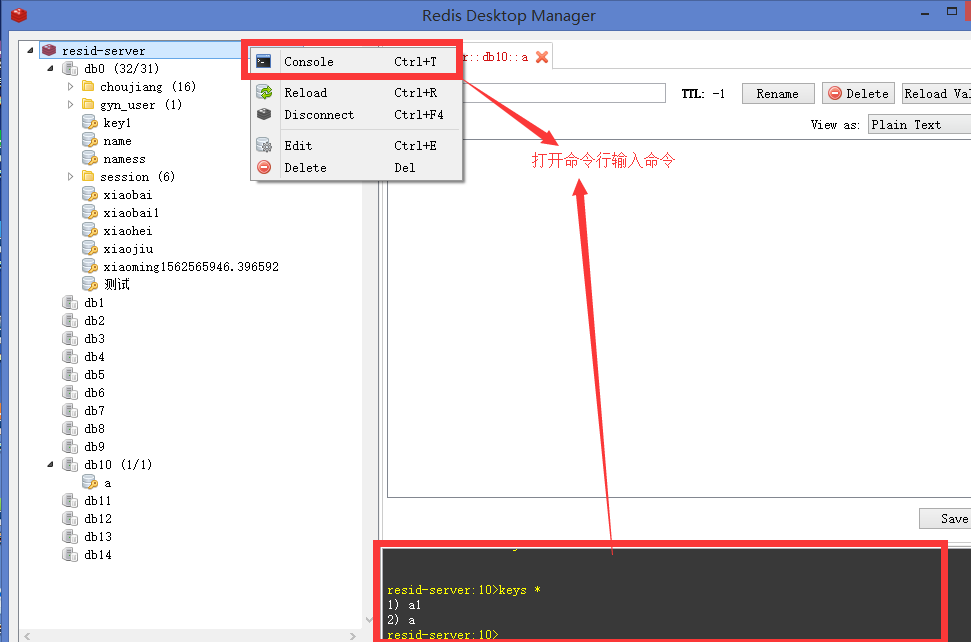Click the Save button

point(946,518)
